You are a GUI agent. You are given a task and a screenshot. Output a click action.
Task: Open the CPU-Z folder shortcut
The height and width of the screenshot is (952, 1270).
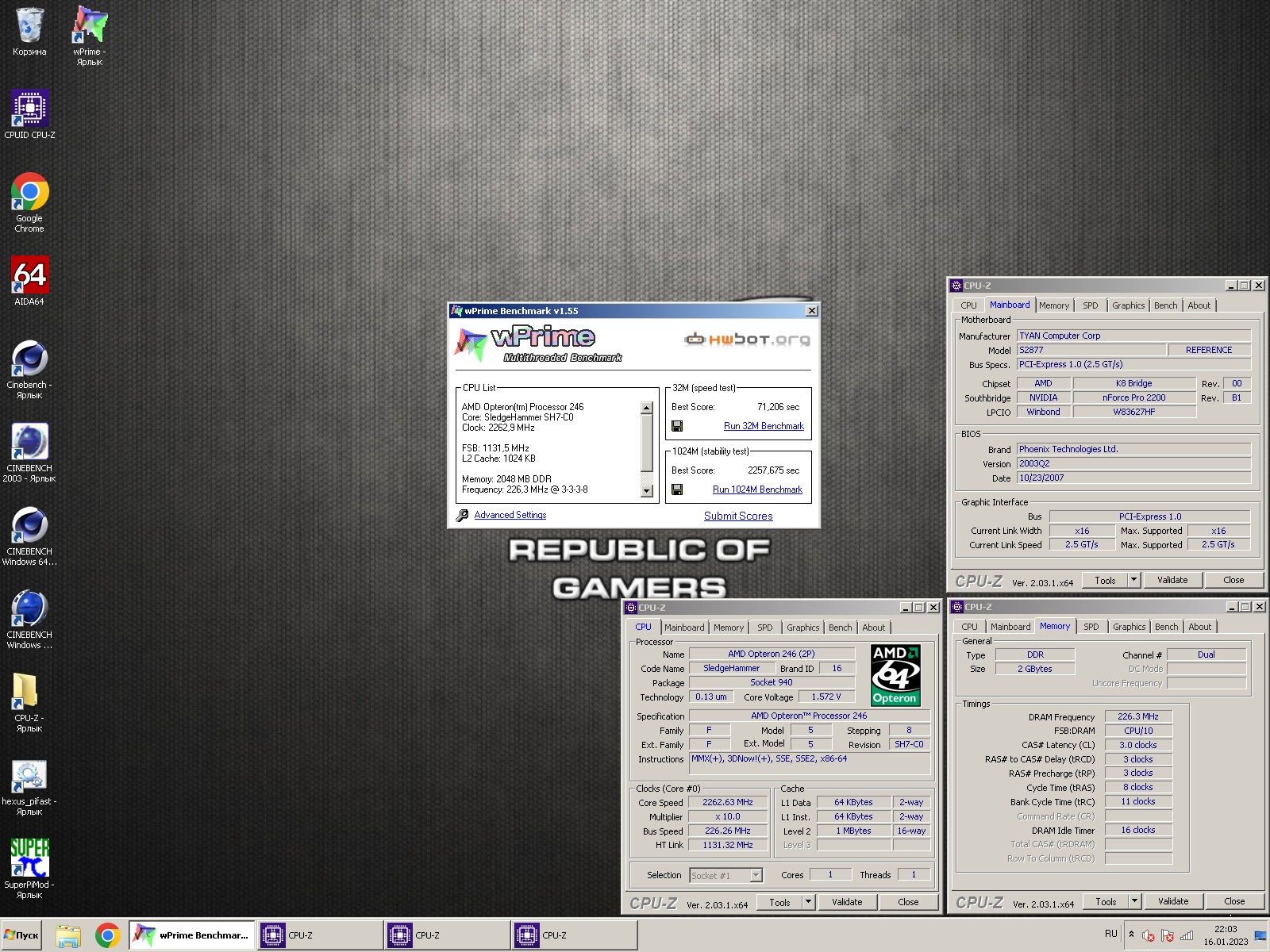click(29, 703)
